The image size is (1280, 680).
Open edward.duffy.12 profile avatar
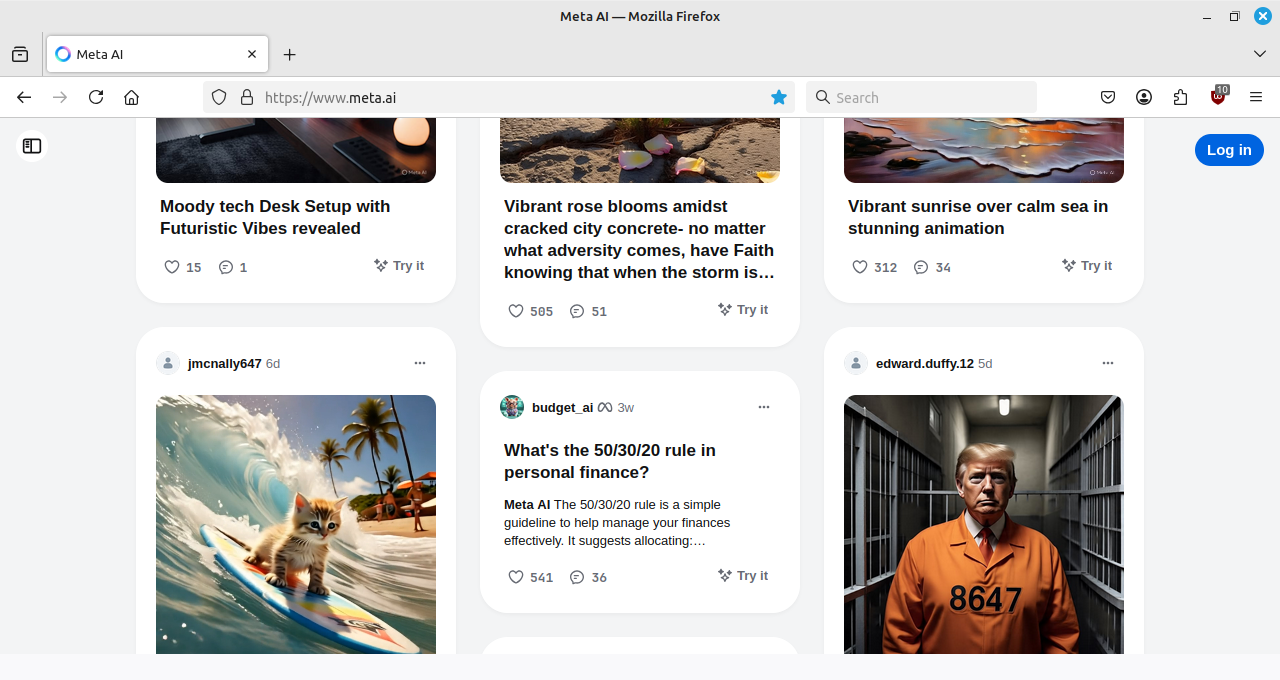tap(856, 363)
